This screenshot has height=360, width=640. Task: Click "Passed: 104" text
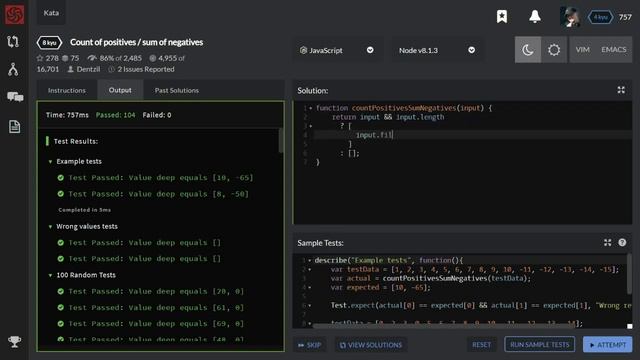click(116, 115)
